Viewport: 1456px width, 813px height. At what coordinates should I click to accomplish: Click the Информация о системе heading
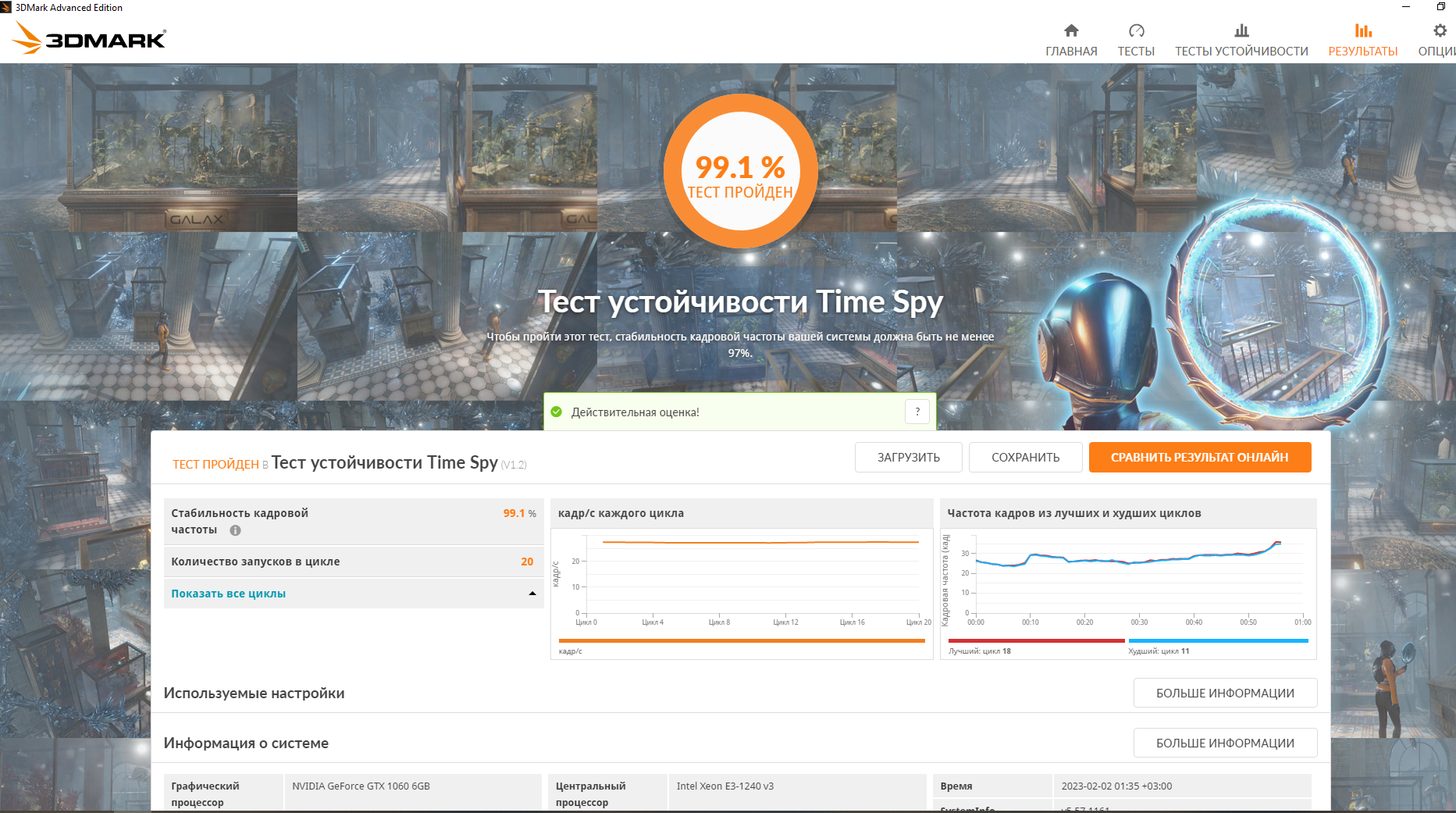[246, 743]
